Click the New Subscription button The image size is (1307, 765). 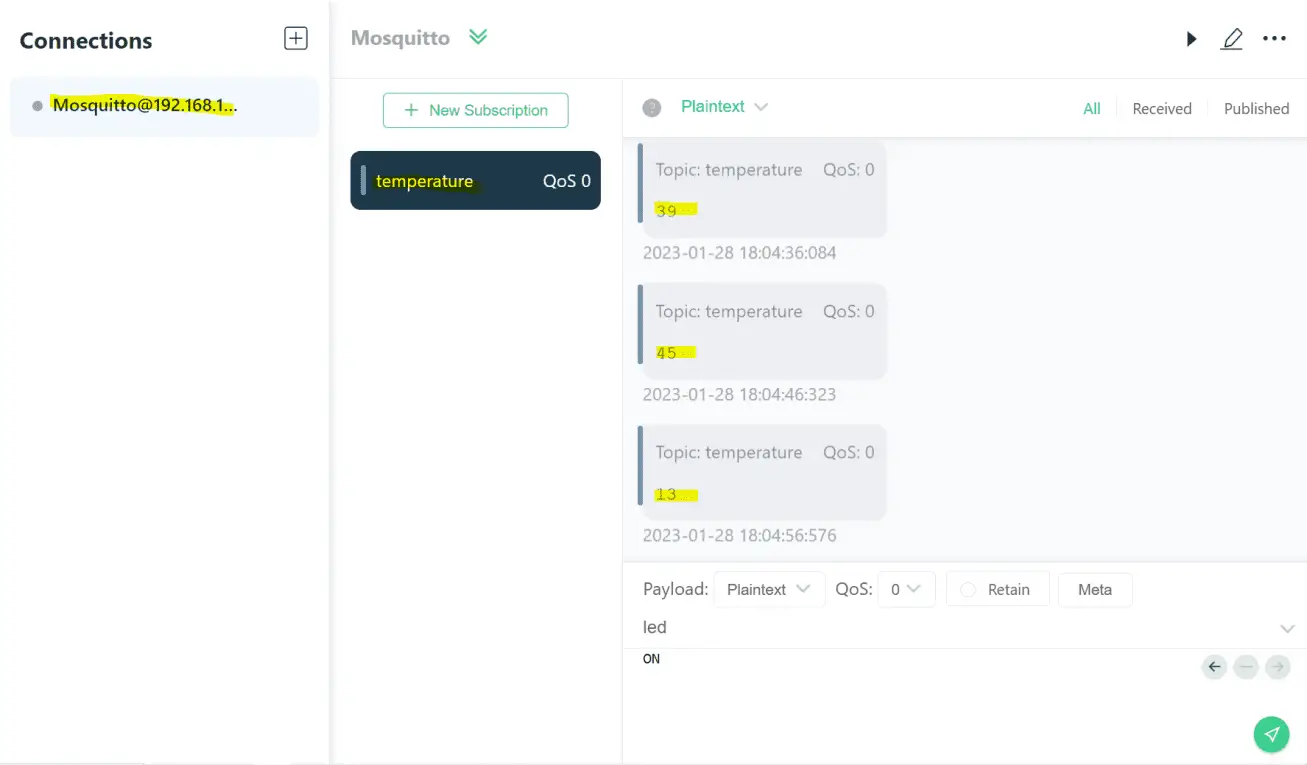tap(475, 110)
